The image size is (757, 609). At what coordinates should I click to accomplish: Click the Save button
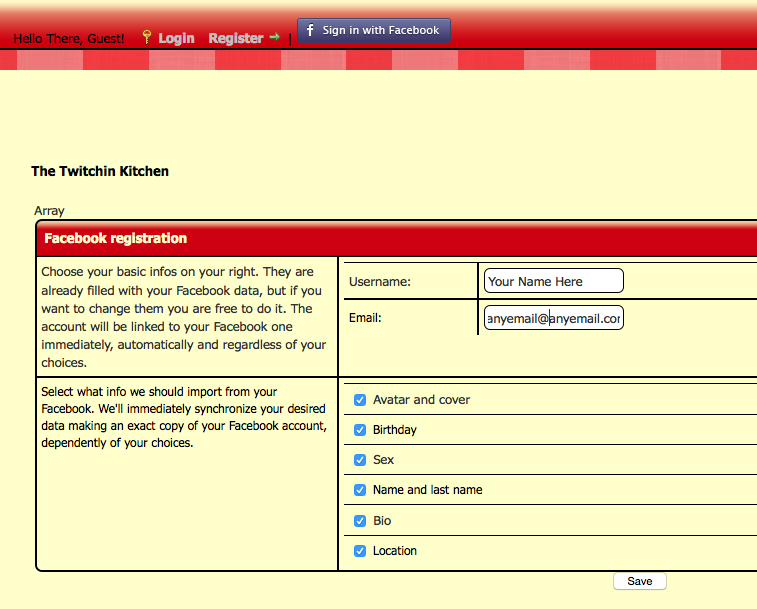point(639,581)
